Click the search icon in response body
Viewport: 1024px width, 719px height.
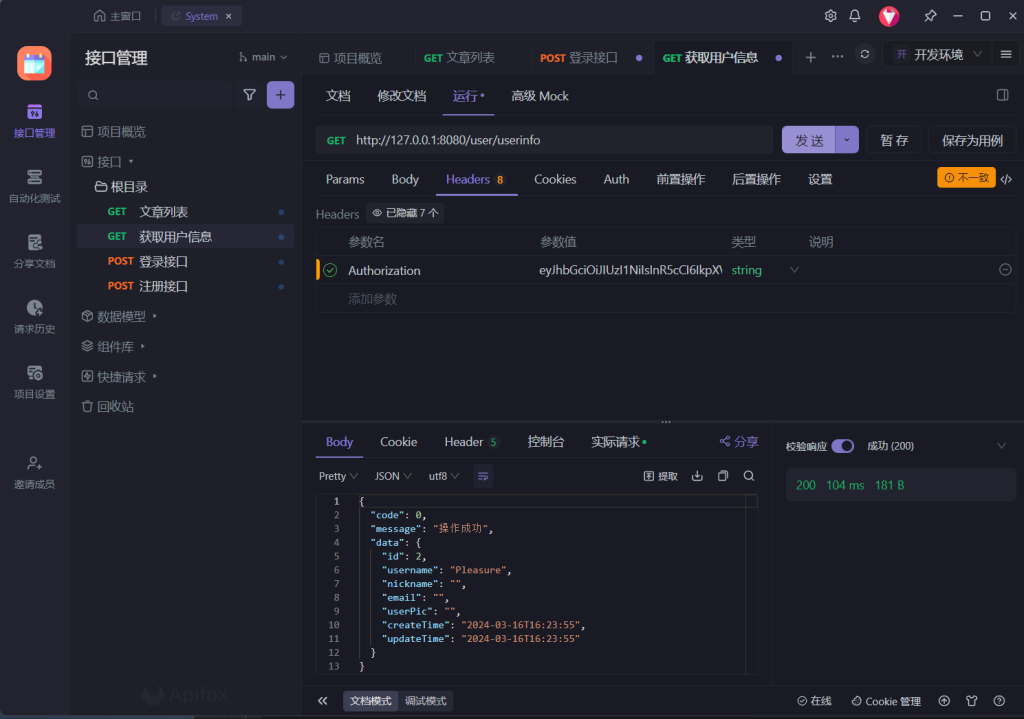click(748, 476)
